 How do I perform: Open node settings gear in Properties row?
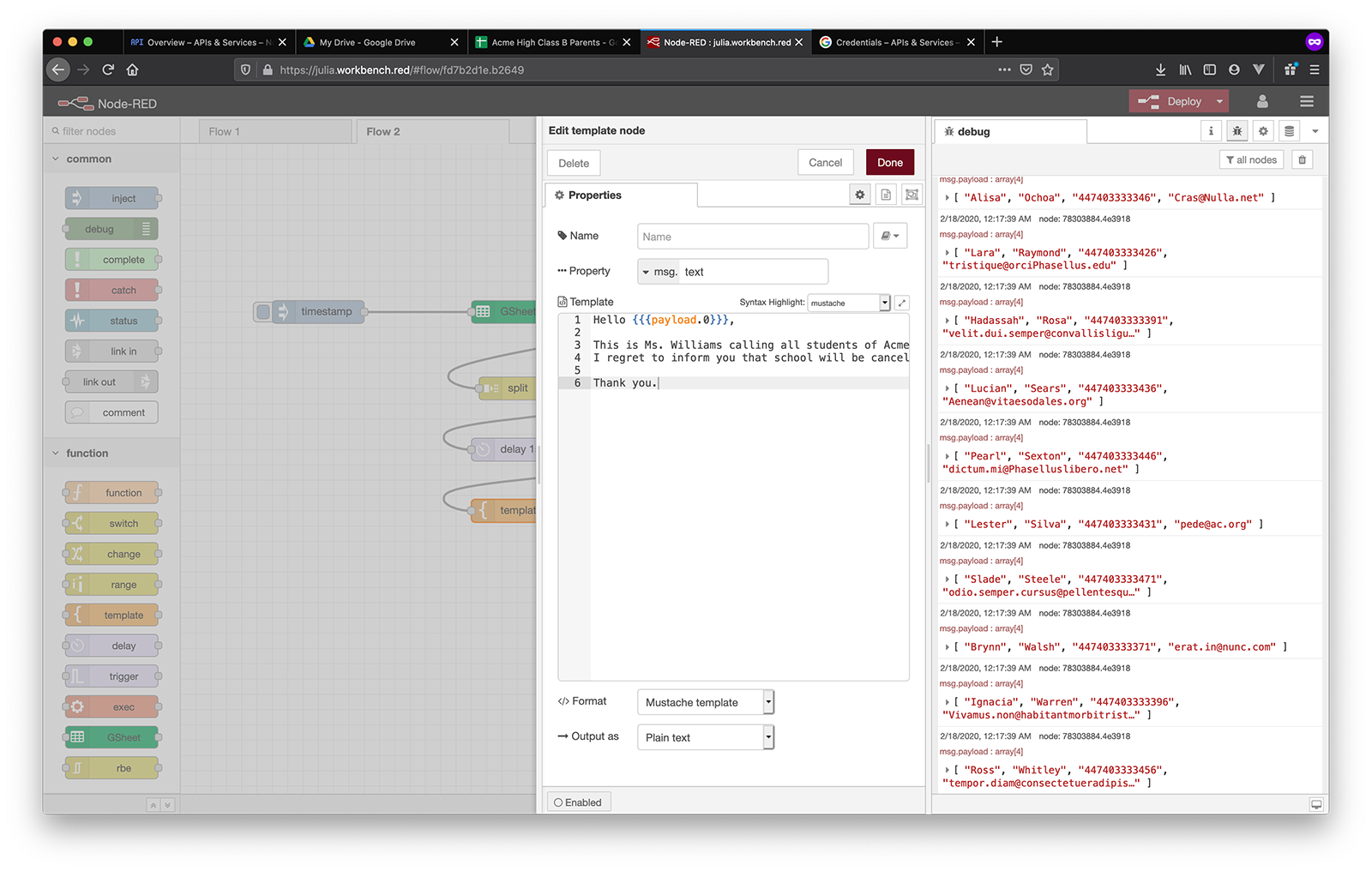pos(860,195)
